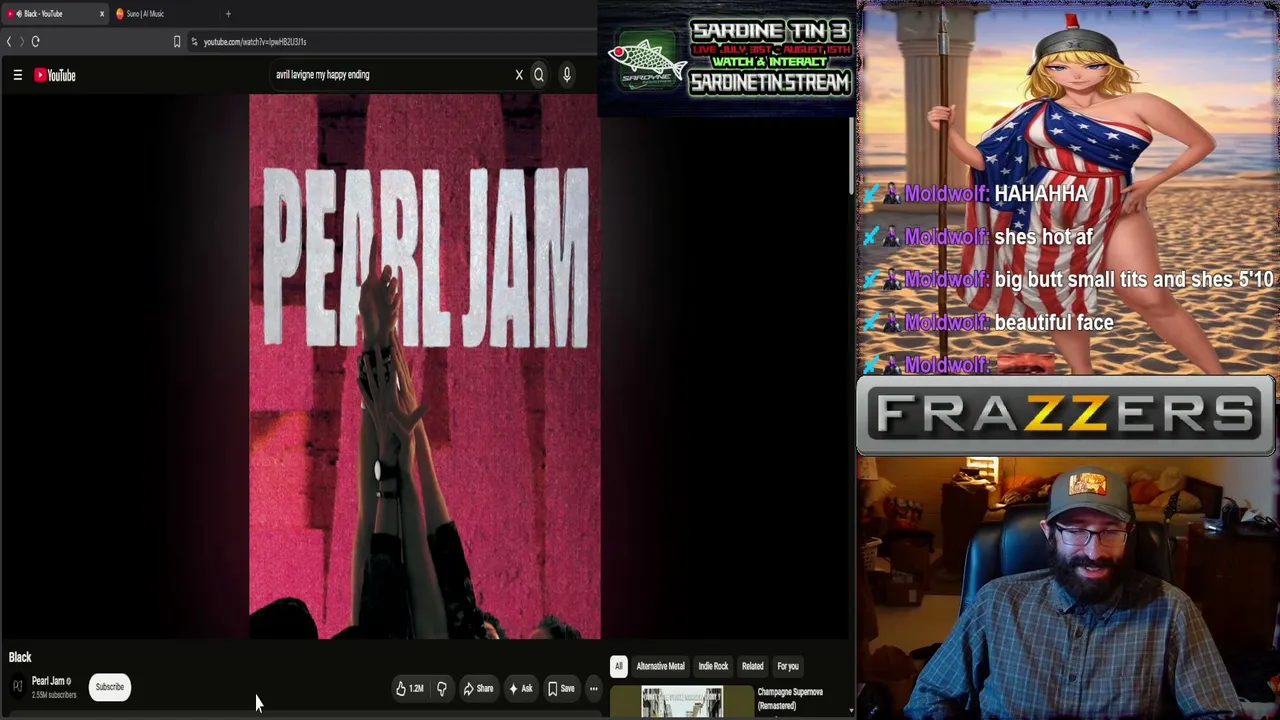Subscribe to the Pearl Jam channel
The width and height of the screenshot is (1280, 720).
coord(110,687)
